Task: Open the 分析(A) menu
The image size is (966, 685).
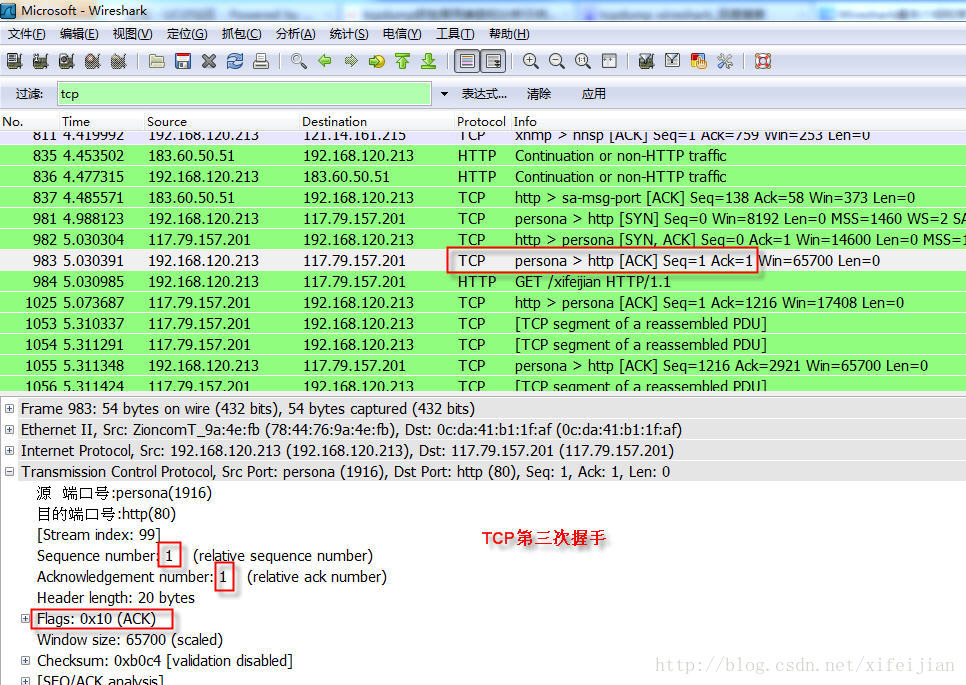Action: coord(296,34)
